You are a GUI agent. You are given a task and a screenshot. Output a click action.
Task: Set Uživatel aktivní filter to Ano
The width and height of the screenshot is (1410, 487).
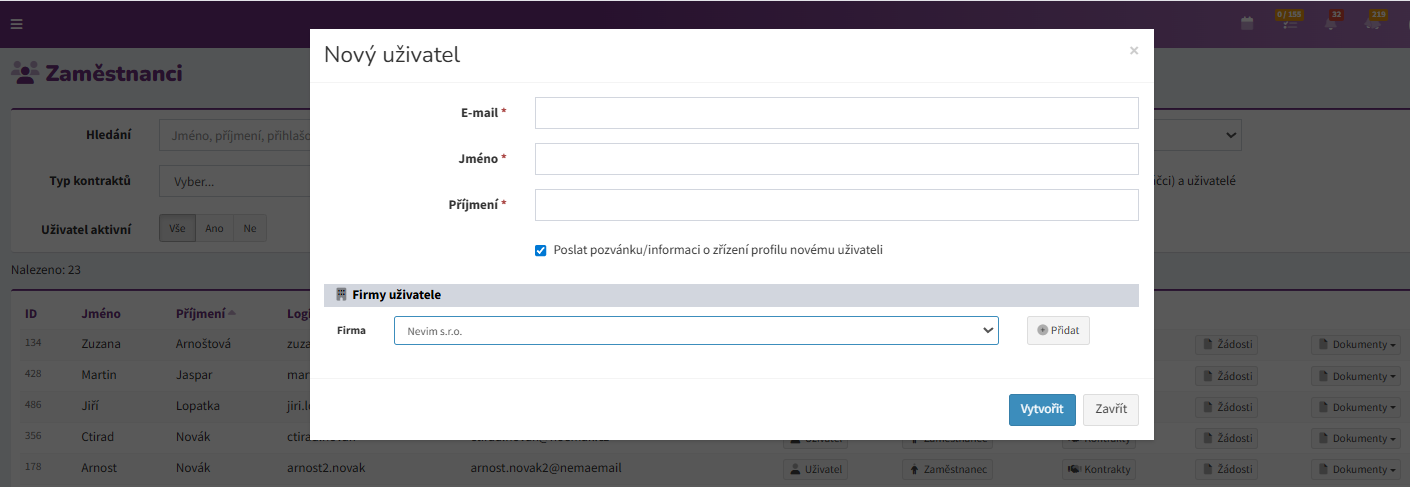[214, 228]
